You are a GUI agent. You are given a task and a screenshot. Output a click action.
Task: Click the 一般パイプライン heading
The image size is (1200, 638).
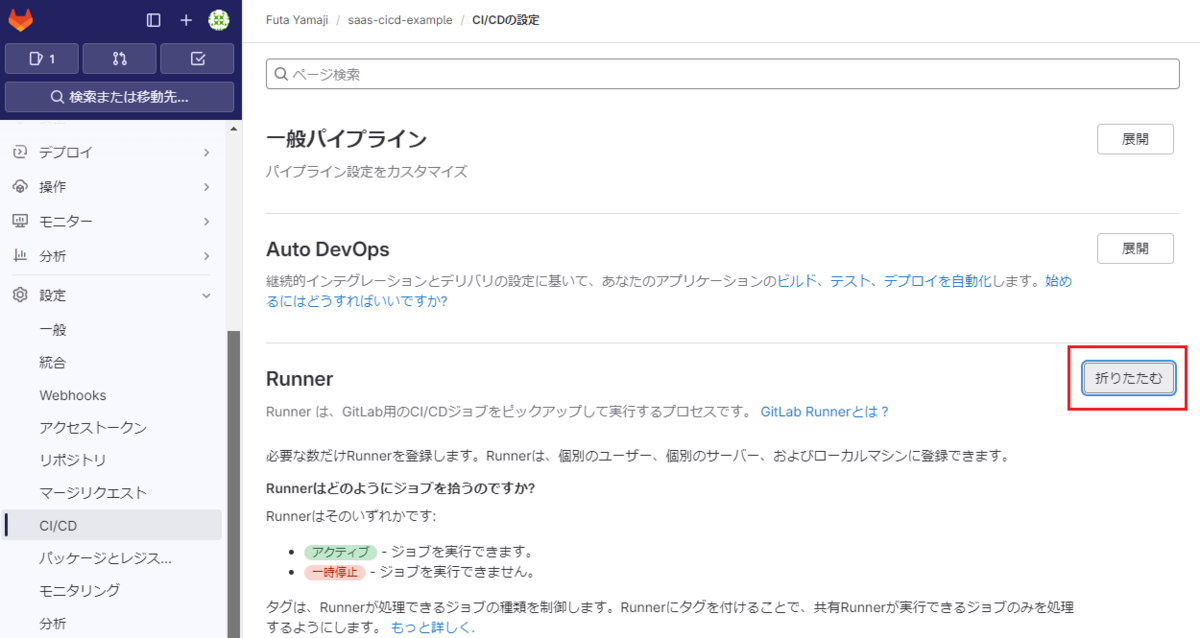(x=346, y=139)
